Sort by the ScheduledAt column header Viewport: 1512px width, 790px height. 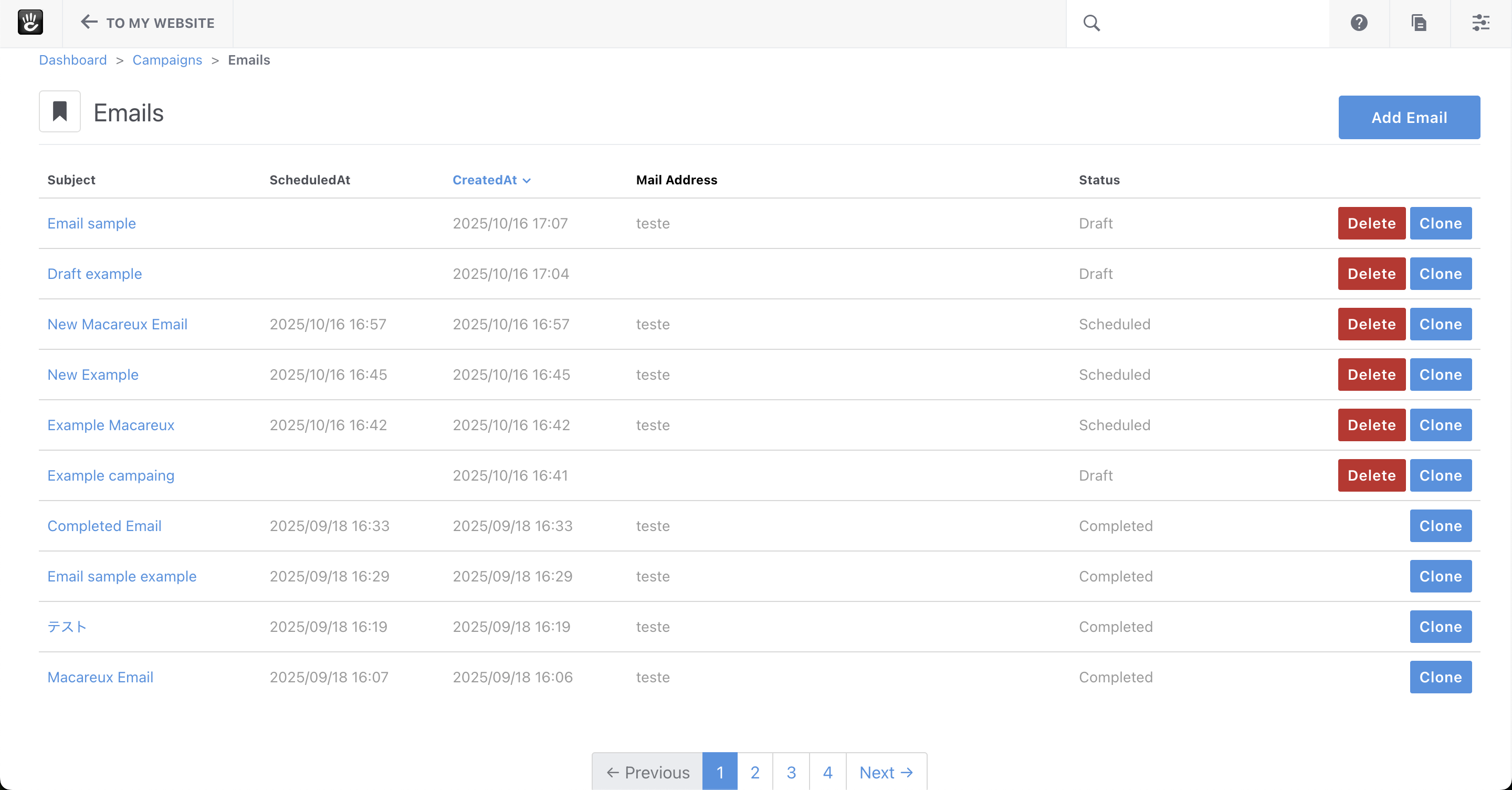point(309,180)
